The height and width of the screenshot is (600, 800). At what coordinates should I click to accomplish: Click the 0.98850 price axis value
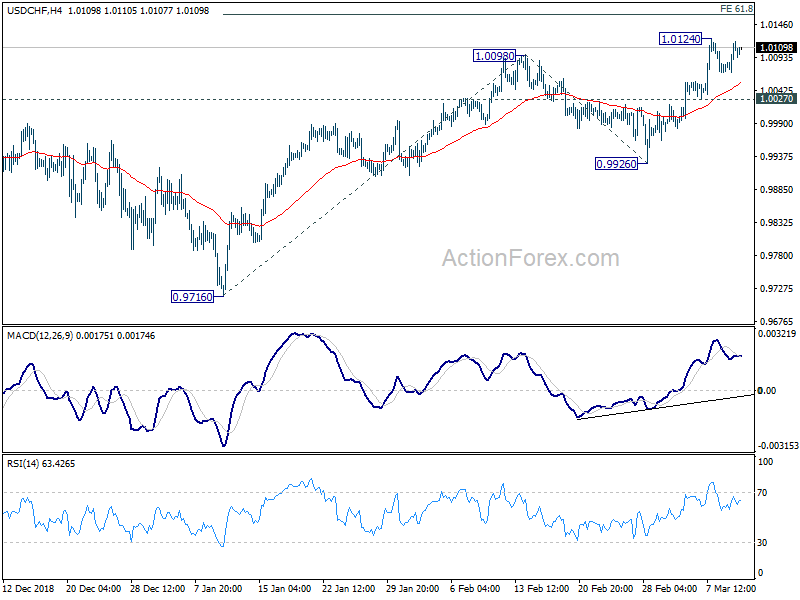[777, 189]
